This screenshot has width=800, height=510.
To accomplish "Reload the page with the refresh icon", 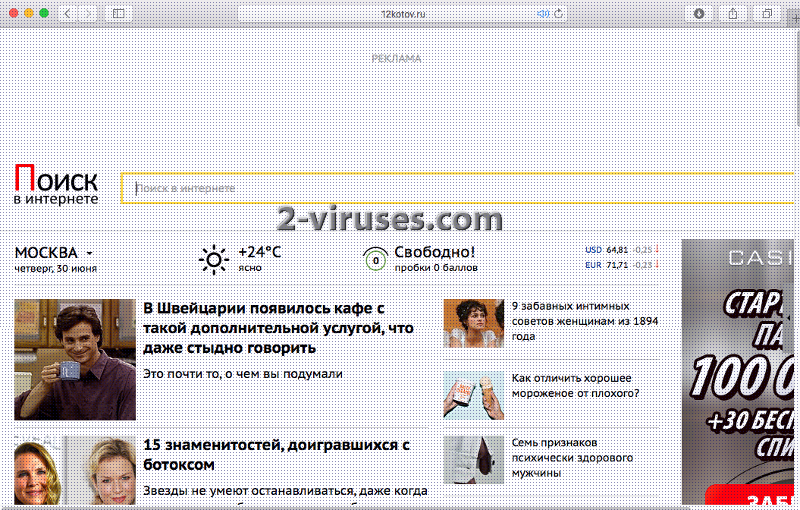I will point(559,13).
